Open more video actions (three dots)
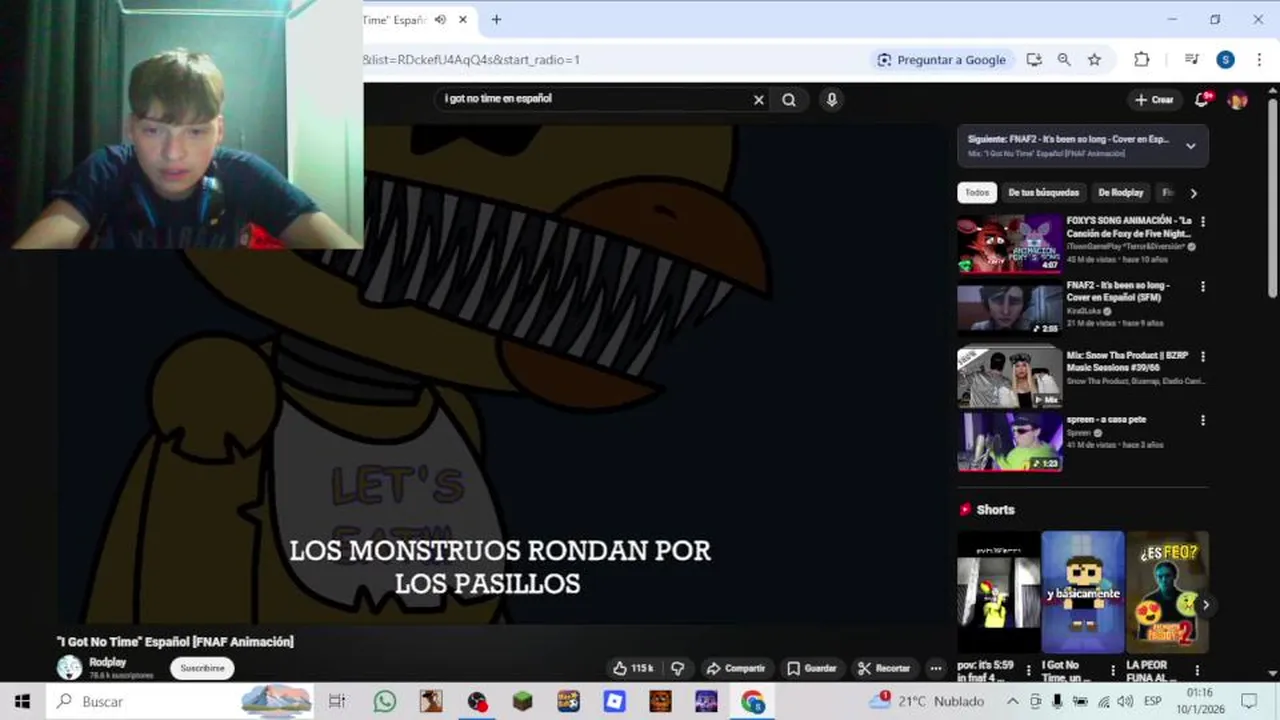 [x=936, y=668]
